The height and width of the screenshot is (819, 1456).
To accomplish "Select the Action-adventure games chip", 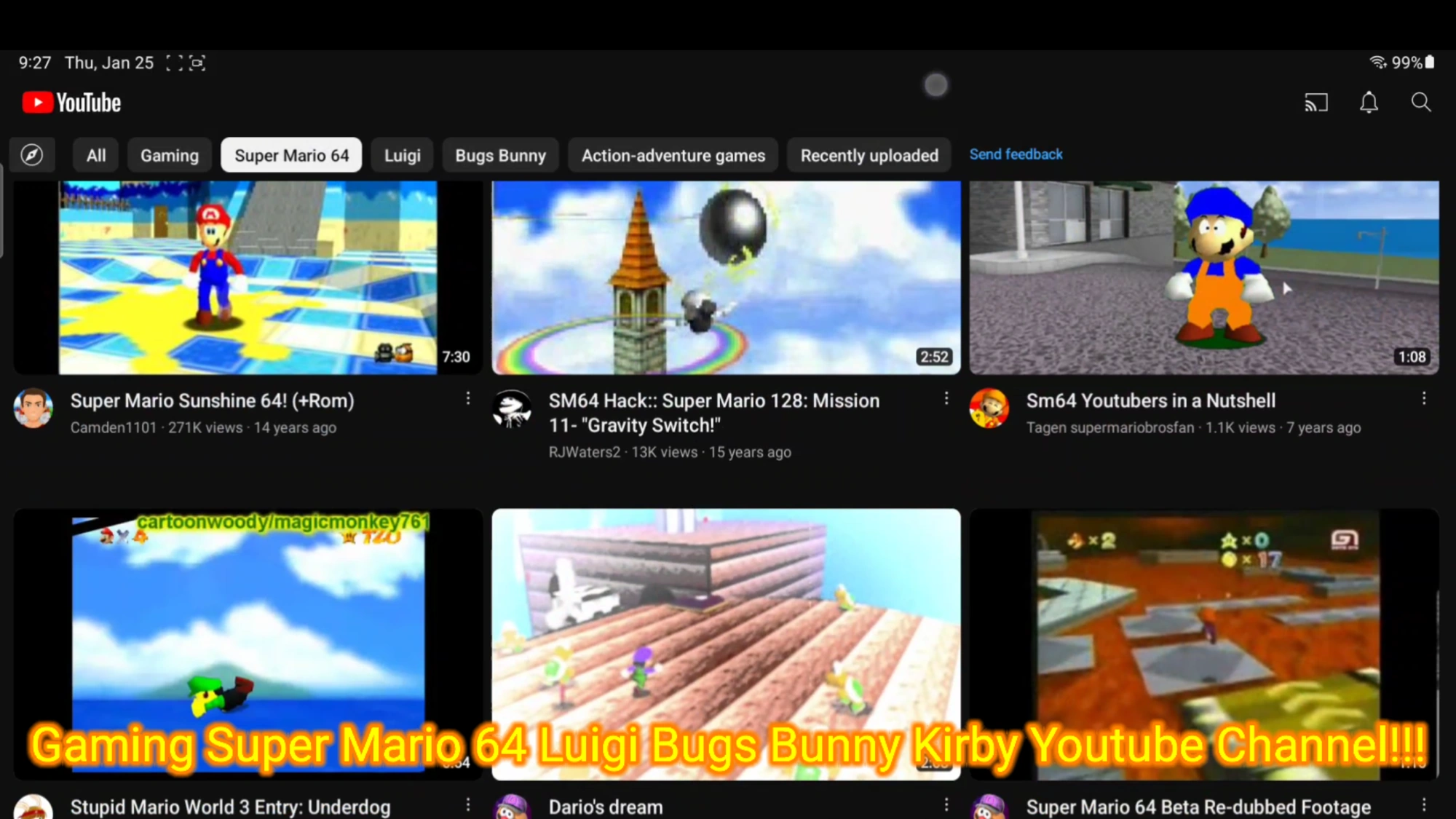I will pos(673,155).
